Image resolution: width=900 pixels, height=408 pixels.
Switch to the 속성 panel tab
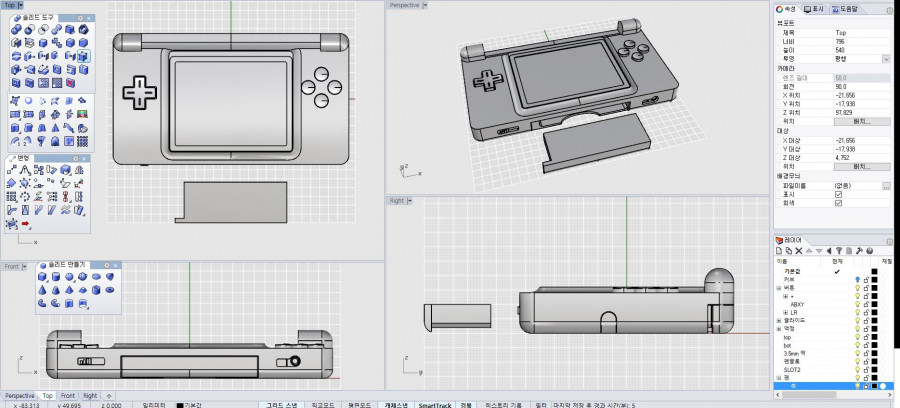[x=786, y=9]
